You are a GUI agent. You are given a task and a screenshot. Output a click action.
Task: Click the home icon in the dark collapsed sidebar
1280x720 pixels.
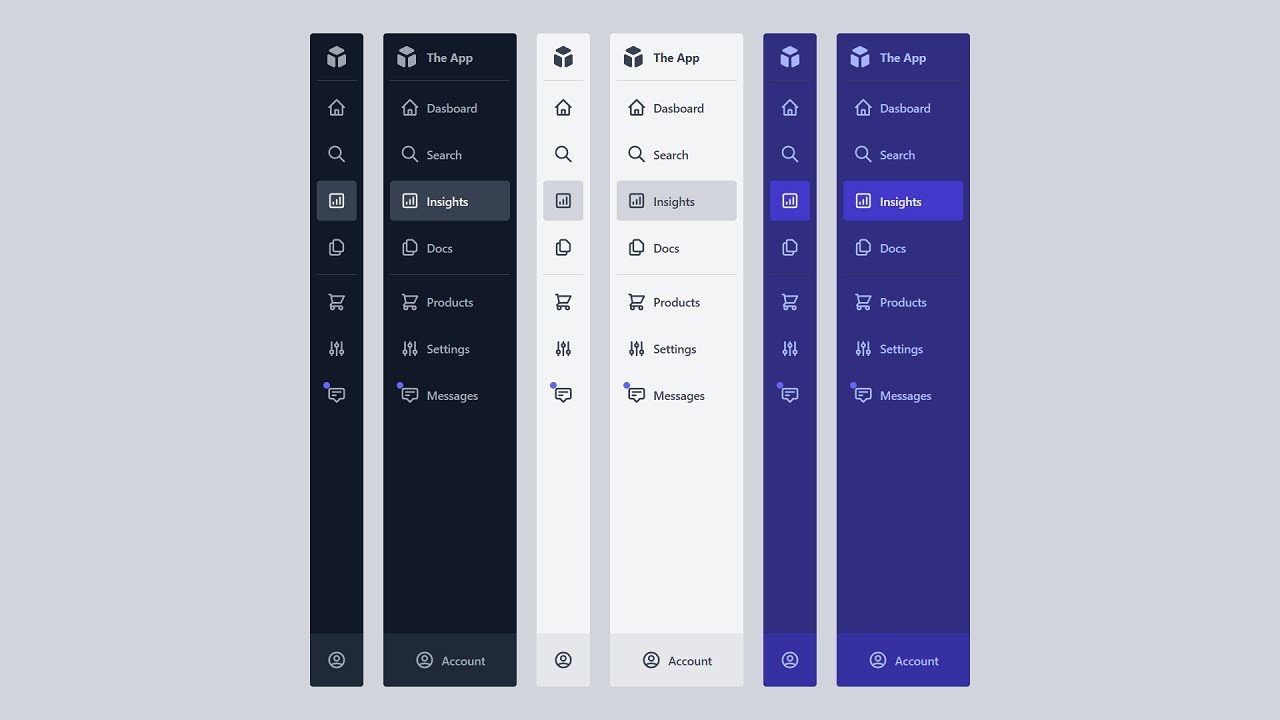337,108
